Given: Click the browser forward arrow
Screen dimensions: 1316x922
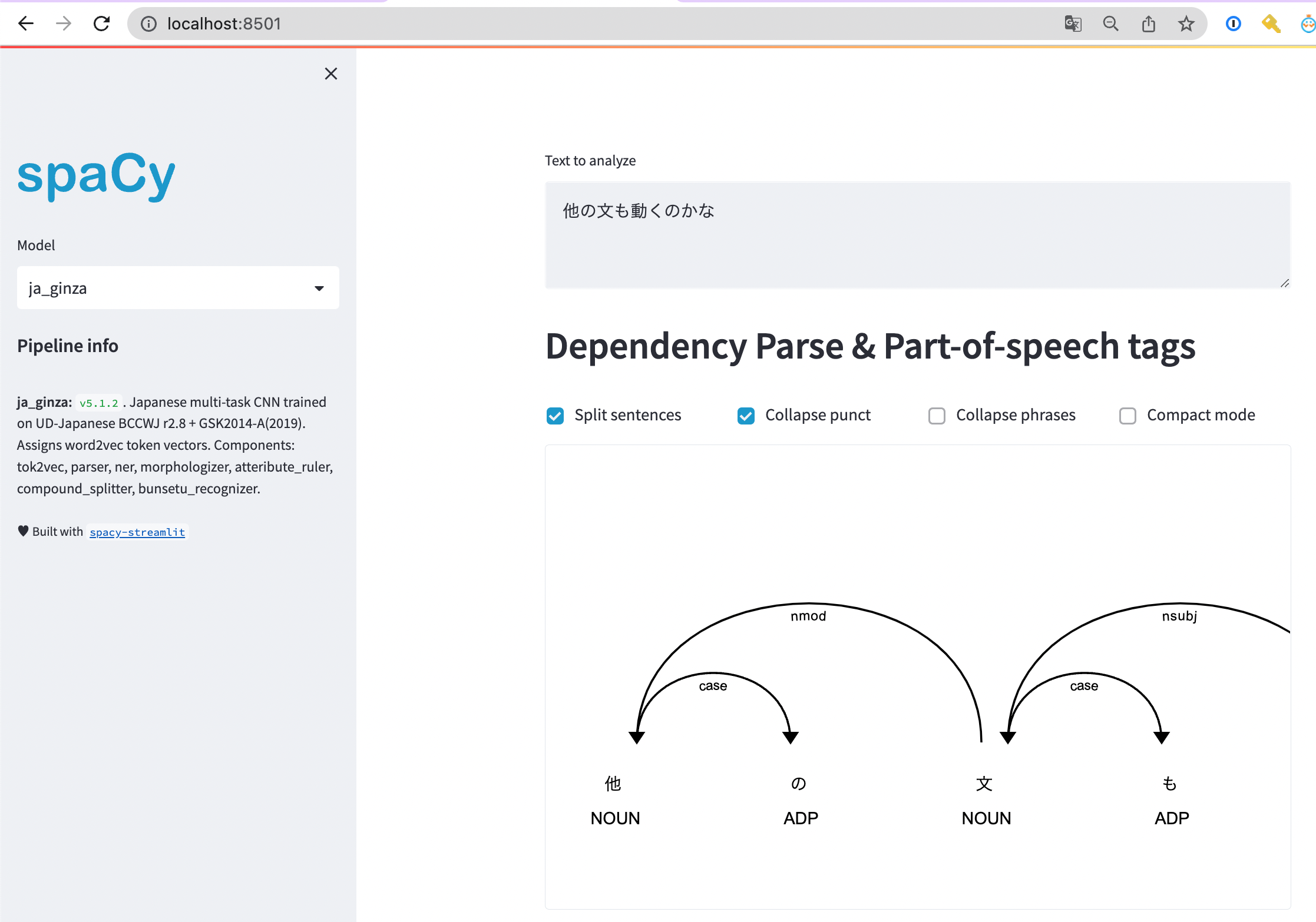Looking at the screenshot, I should click(x=64, y=24).
